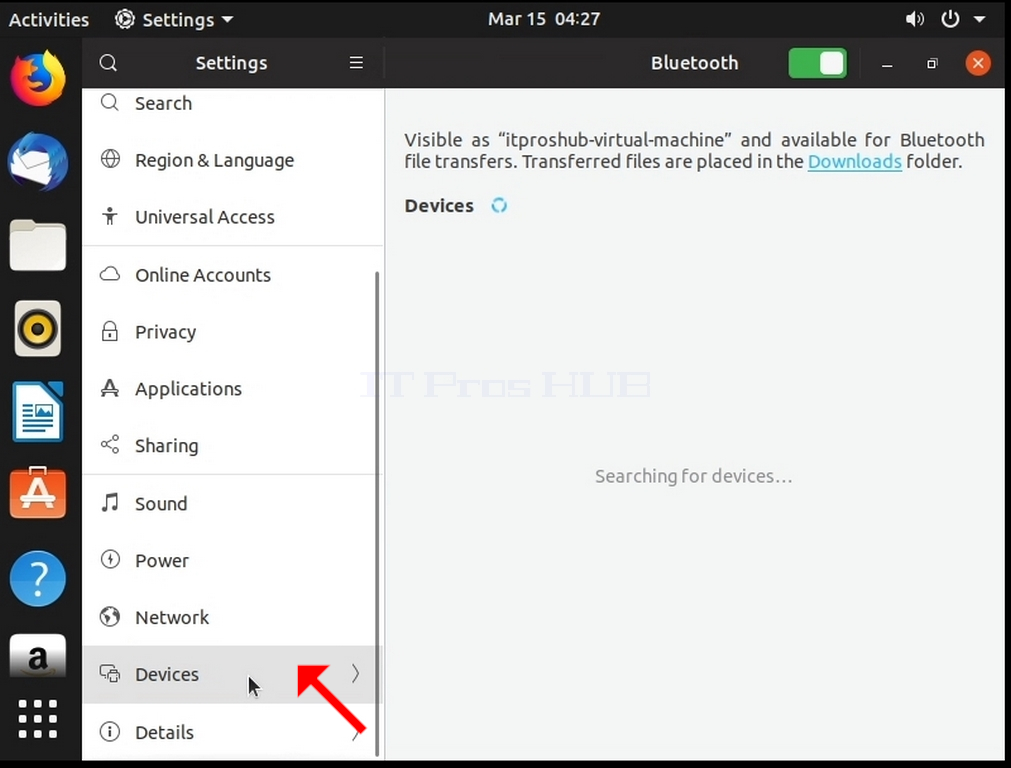Screen dimensions: 1011x768
Task: Click the Sharing icon in sidebar
Action: click(110, 444)
